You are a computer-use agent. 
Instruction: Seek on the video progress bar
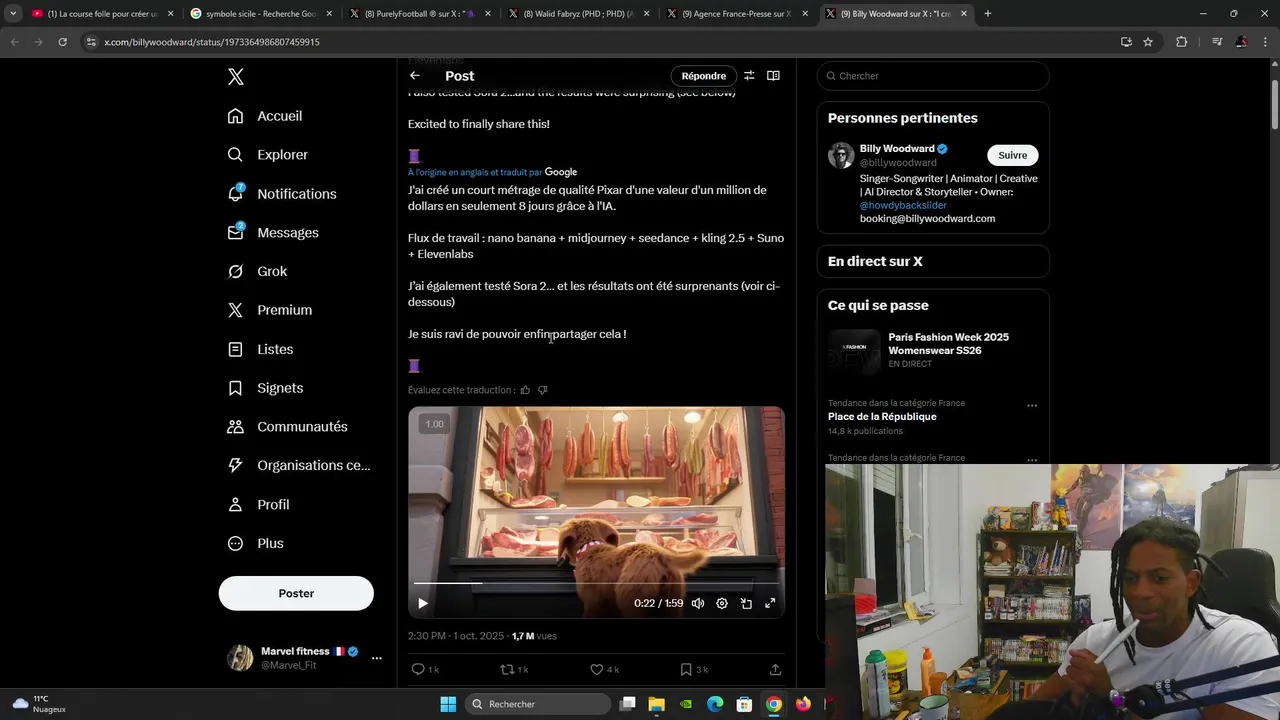pos(596,583)
